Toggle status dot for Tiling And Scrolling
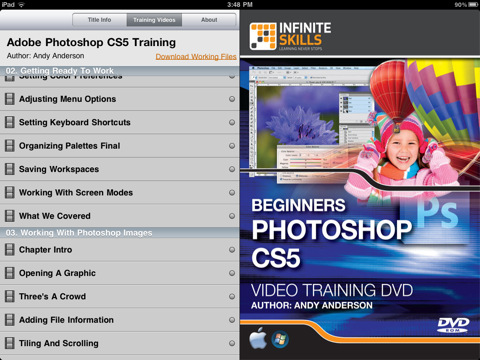The image size is (480, 360). [x=232, y=343]
